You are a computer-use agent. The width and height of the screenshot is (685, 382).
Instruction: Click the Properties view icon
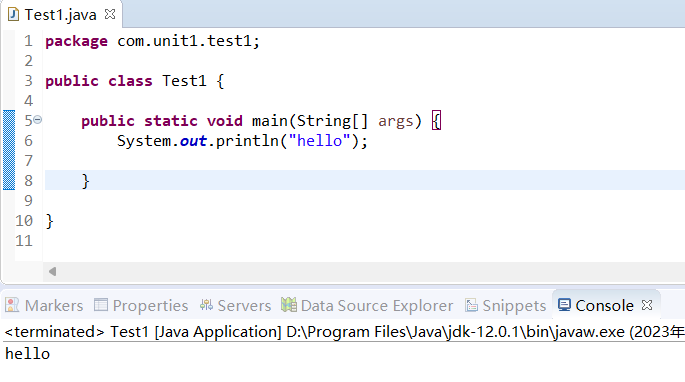pyautogui.click(x=101, y=305)
